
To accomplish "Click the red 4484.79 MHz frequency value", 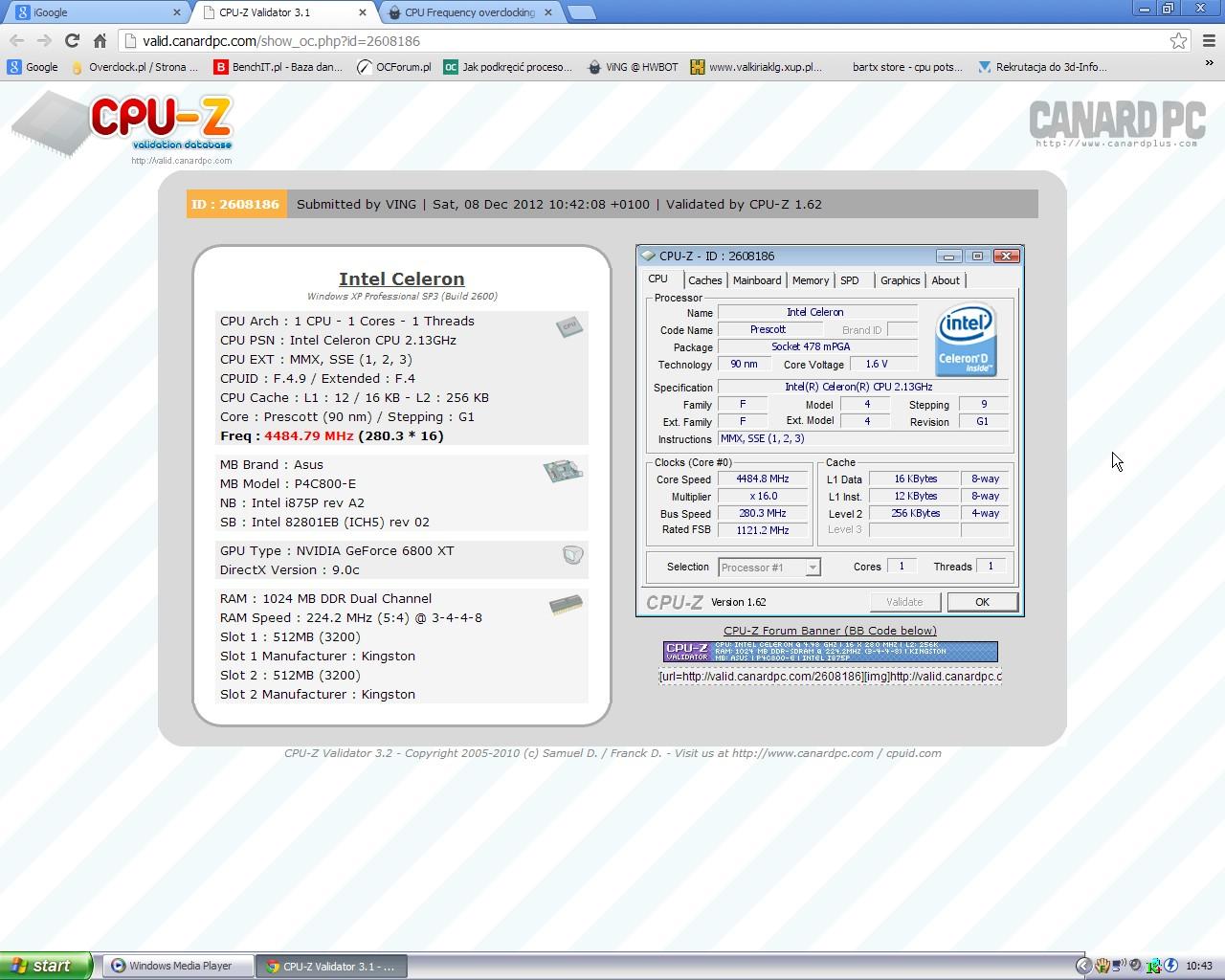I will [309, 435].
